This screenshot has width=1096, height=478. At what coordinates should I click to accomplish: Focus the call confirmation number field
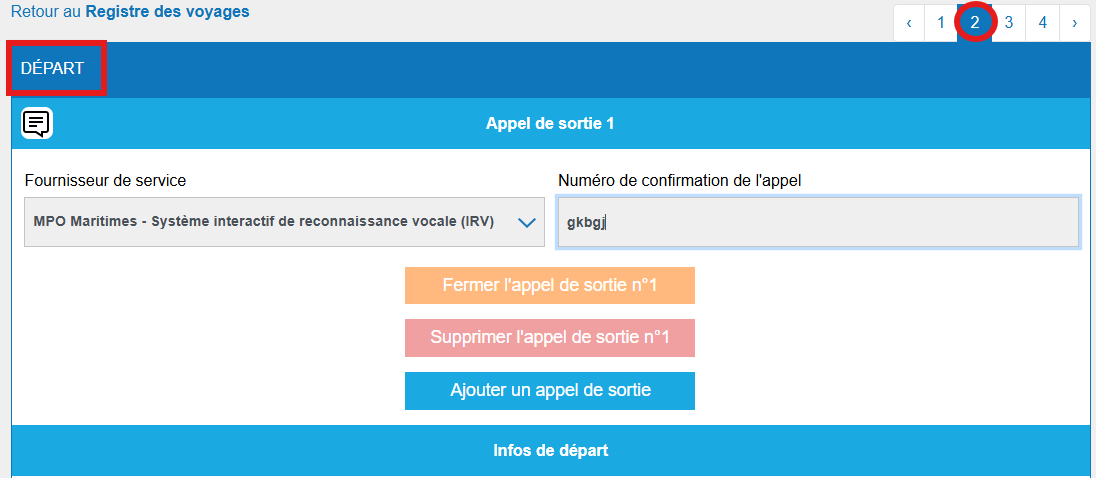pyautogui.click(x=818, y=222)
